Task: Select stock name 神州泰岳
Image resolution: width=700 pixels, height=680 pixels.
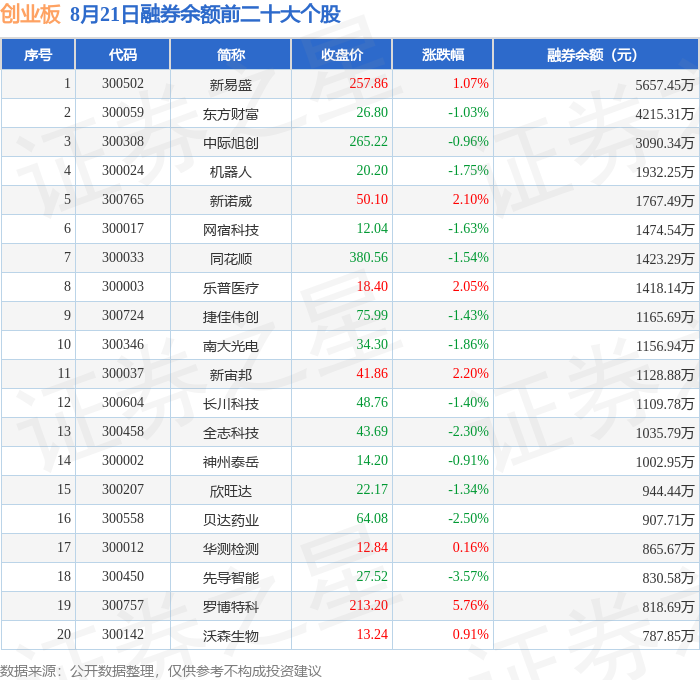Action: coord(231,462)
